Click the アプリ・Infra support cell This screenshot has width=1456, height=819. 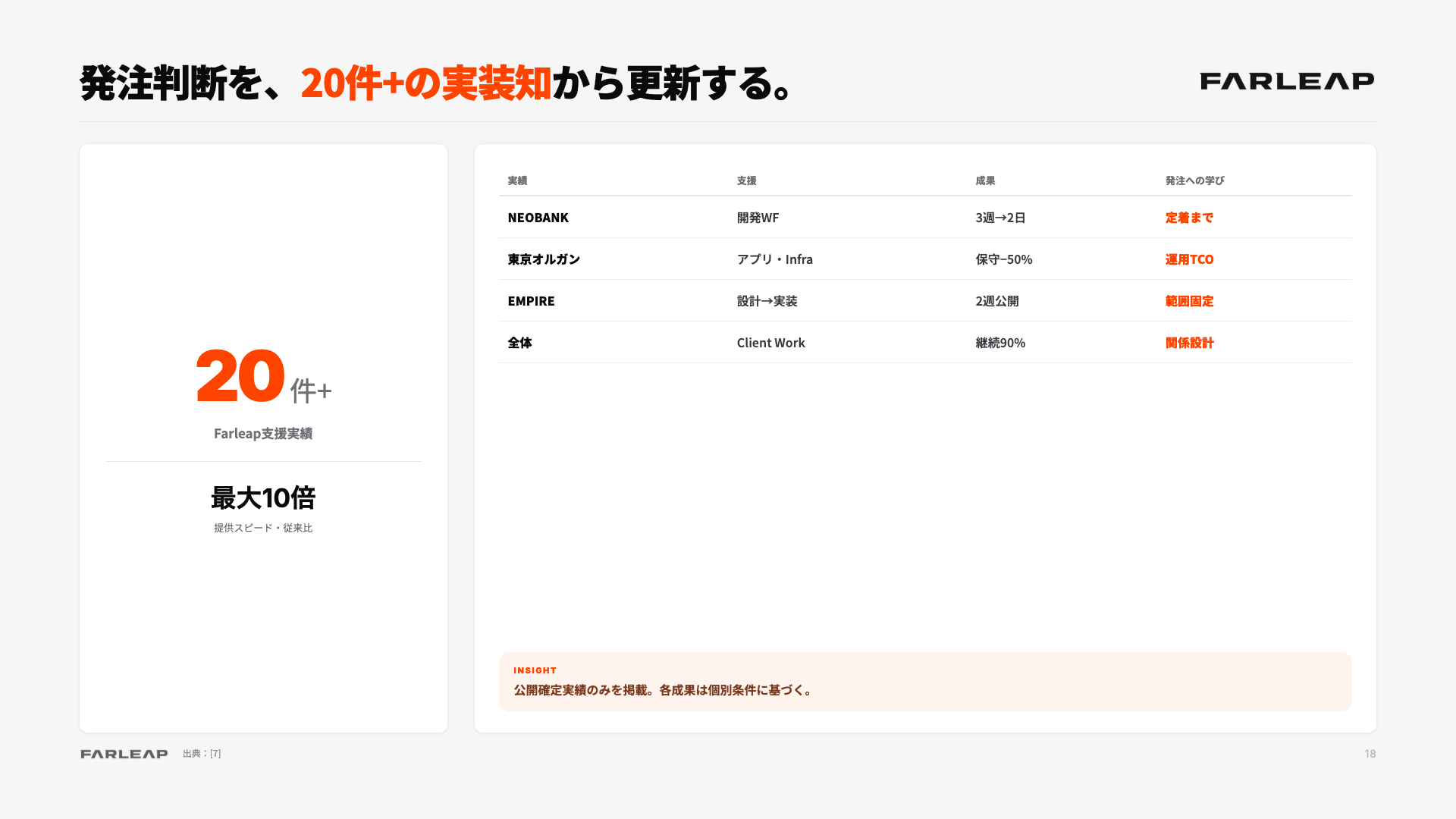[x=775, y=259]
